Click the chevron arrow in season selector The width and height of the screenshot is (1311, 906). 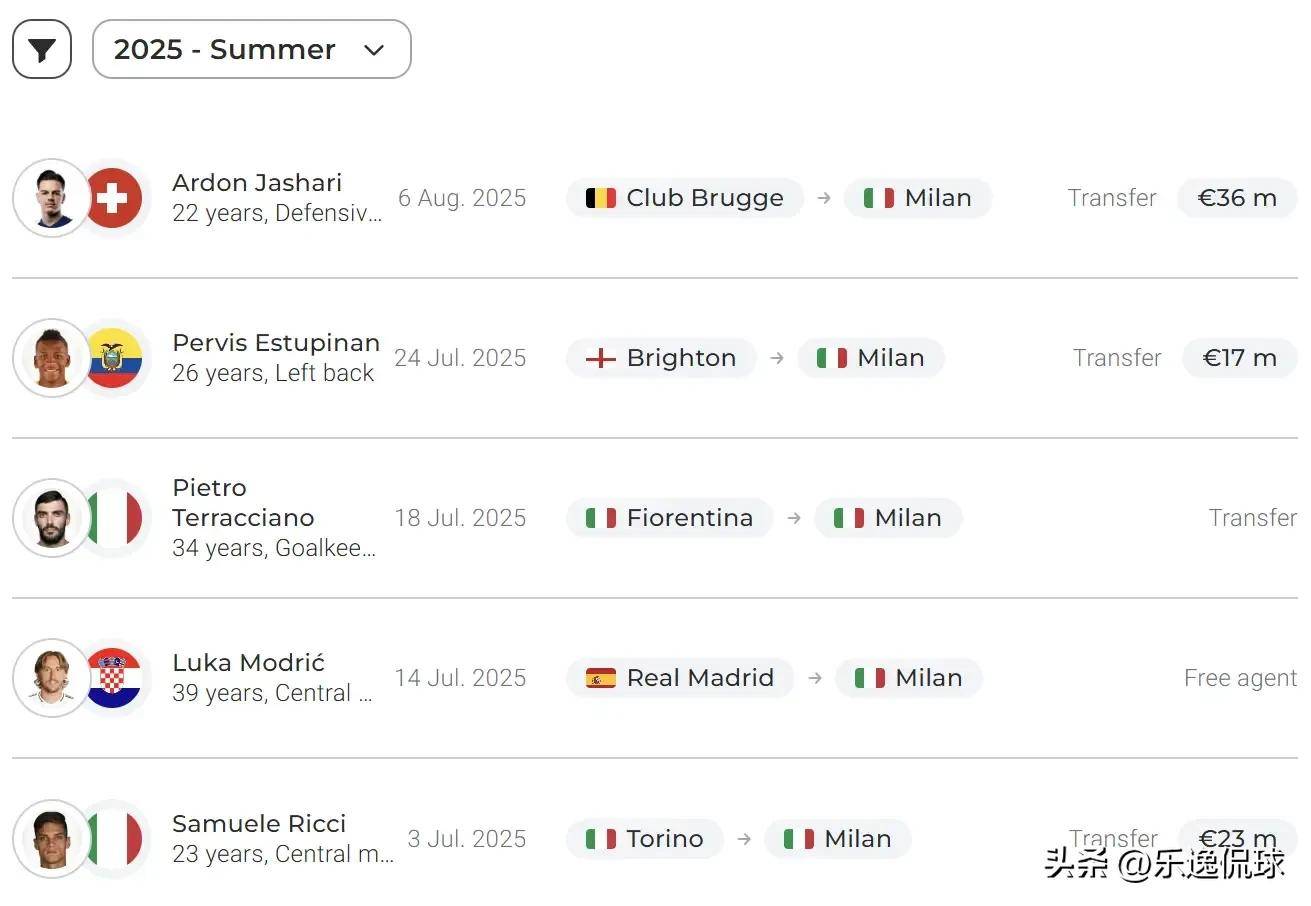[374, 50]
